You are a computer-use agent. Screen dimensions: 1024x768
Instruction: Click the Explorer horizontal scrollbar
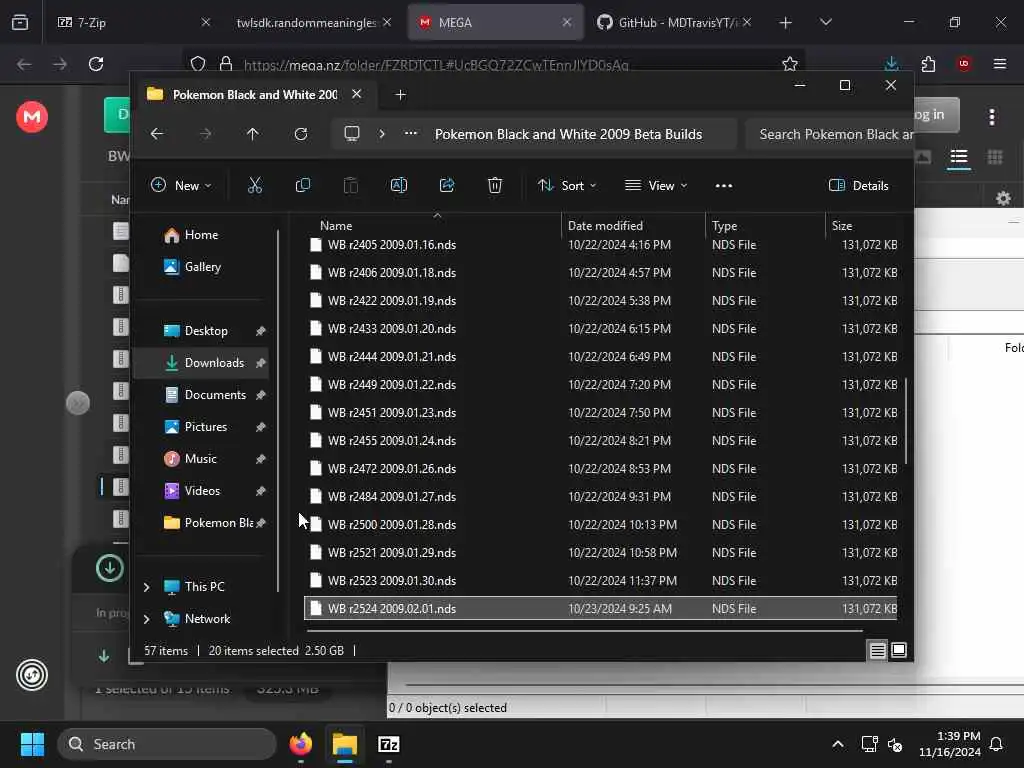click(584, 631)
